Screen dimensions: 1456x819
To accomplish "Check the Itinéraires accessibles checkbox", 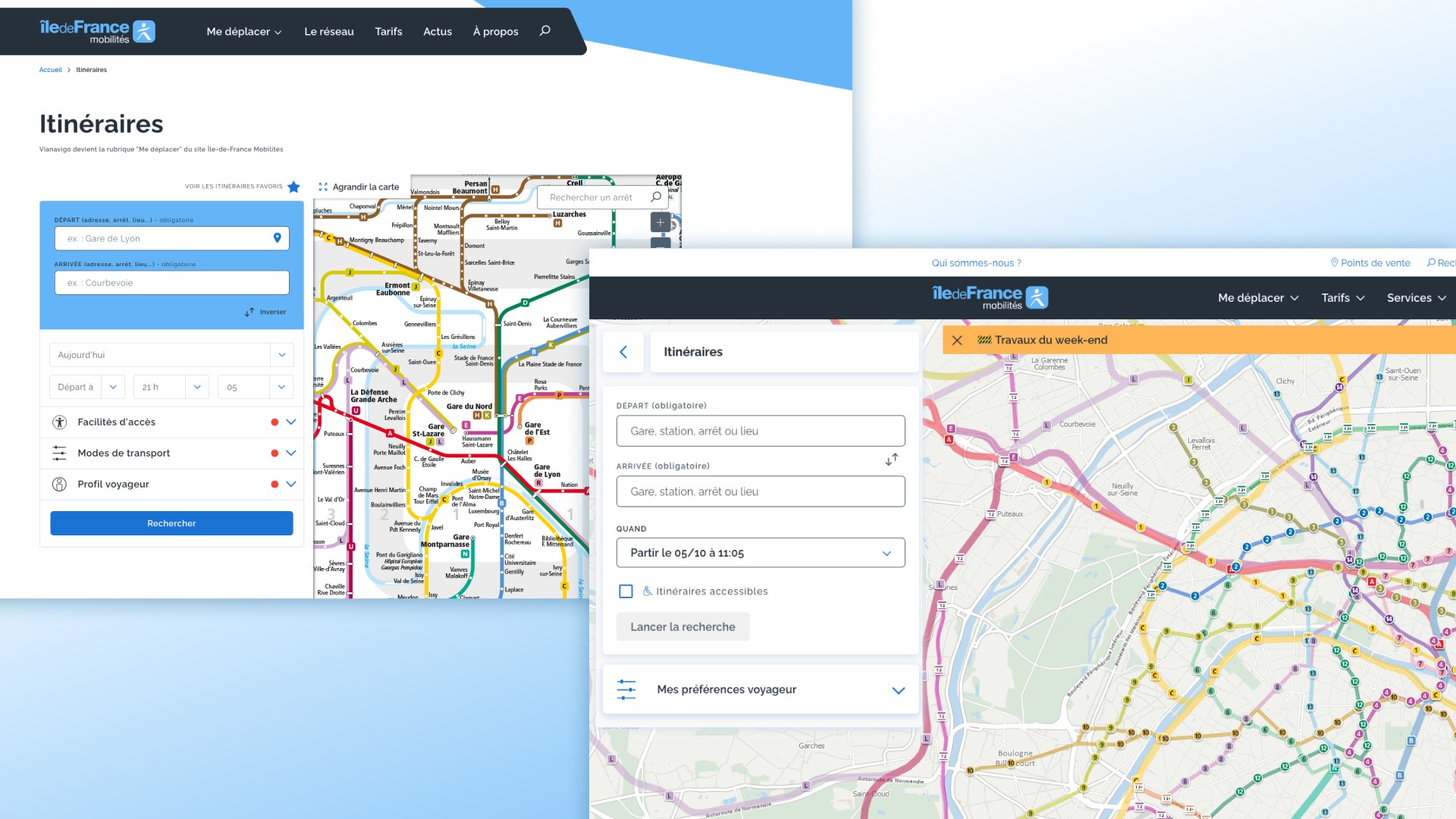I will [x=626, y=591].
